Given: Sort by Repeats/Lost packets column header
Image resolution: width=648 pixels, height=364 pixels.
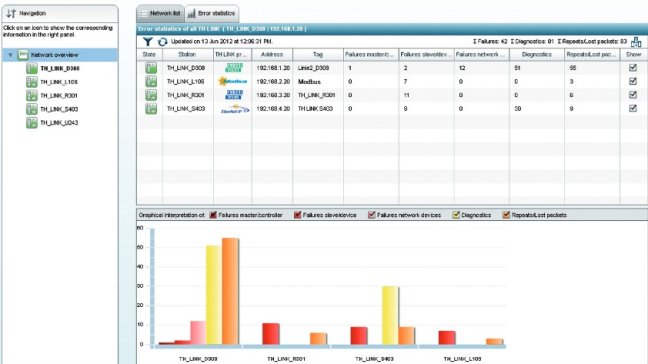Looking at the screenshot, I should point(592,55).
